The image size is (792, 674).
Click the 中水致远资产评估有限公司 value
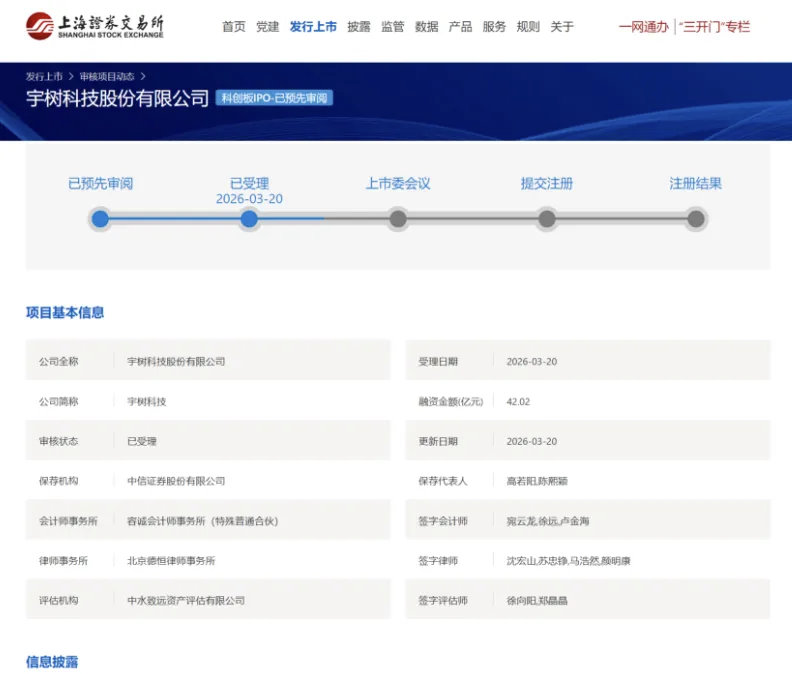tap(186, 601)
